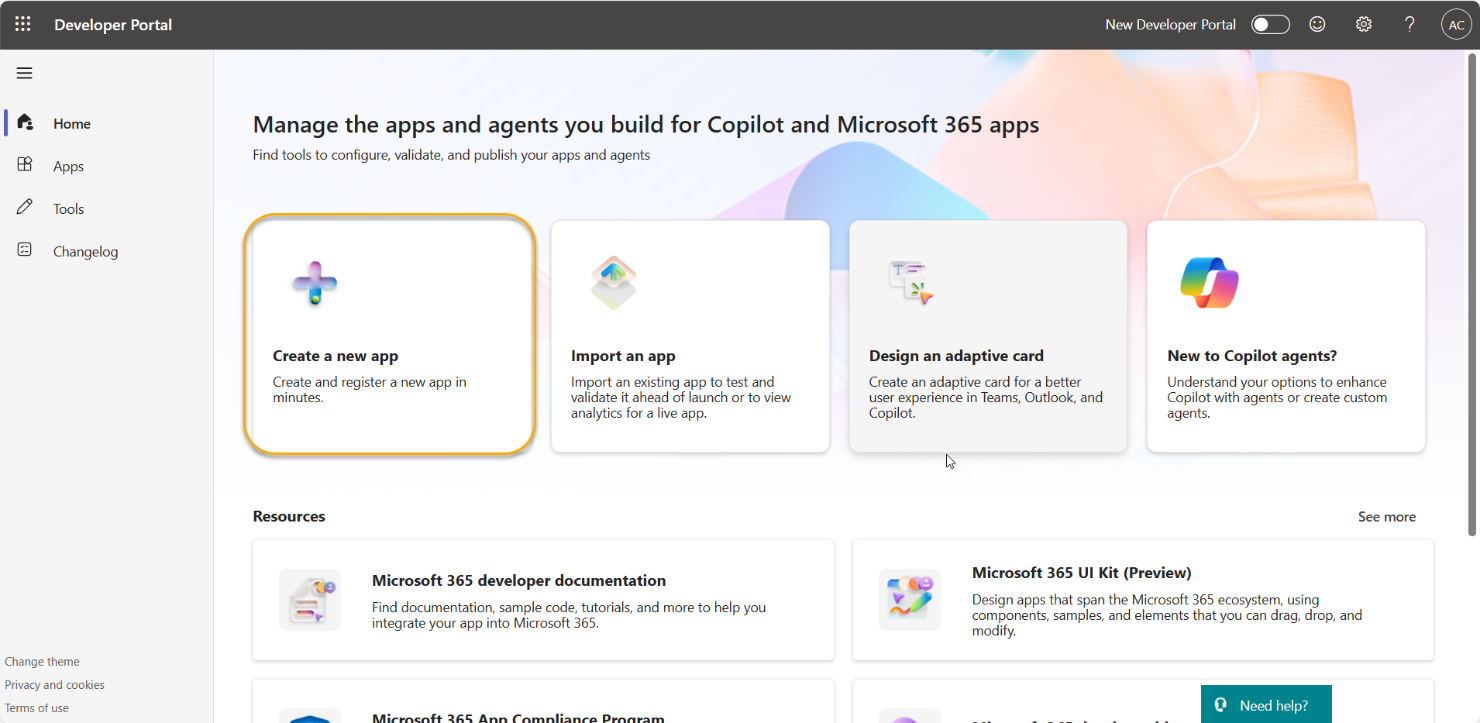The height and width of the screenshot is (723, 1480).
Task: Collapse the sidebar with hamburger icon
Action: coord(25,73)
